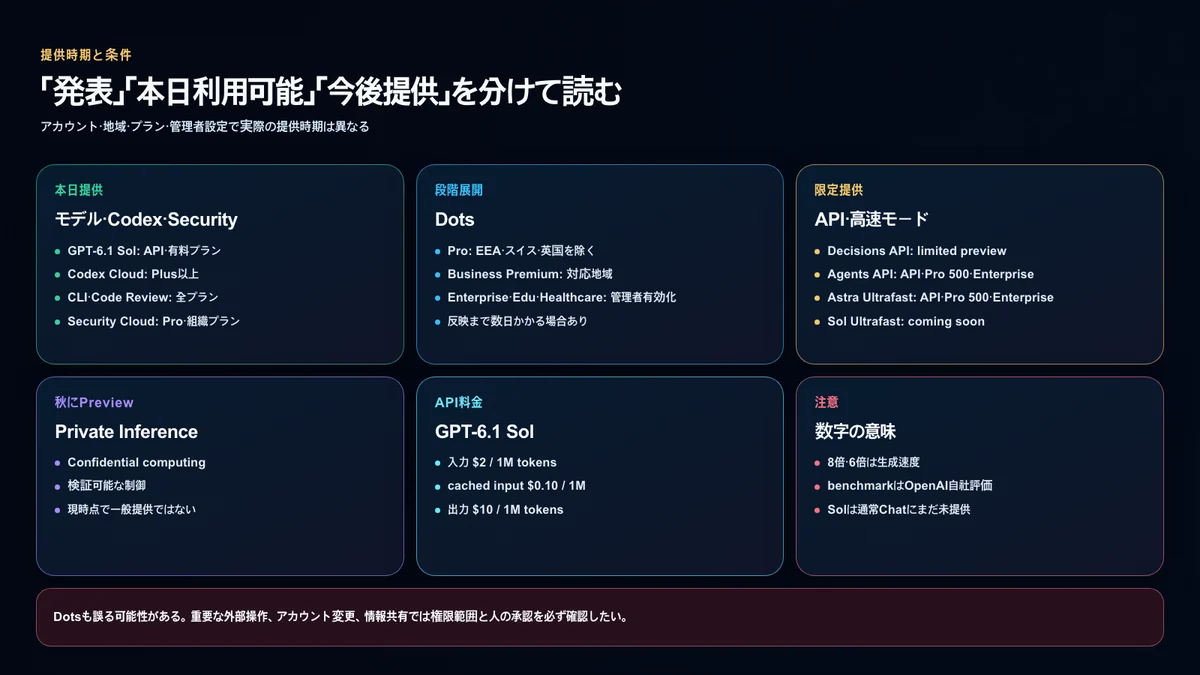Click the 'Private Inference' card title

pos(126,432)
